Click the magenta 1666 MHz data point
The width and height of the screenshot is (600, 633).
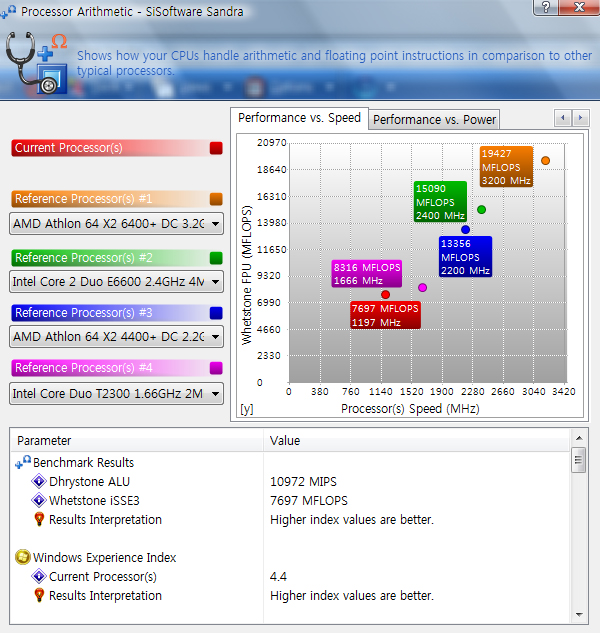pos(422,287)
